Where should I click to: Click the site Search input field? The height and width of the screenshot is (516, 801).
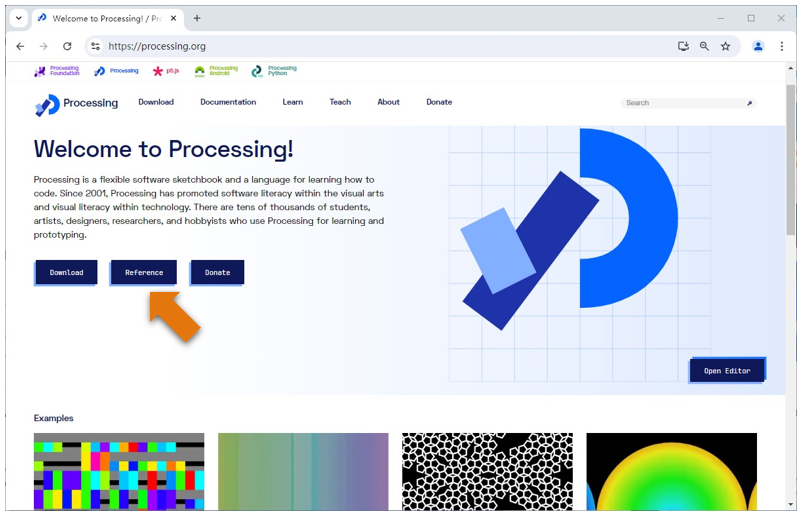click(x=688, y=103)
